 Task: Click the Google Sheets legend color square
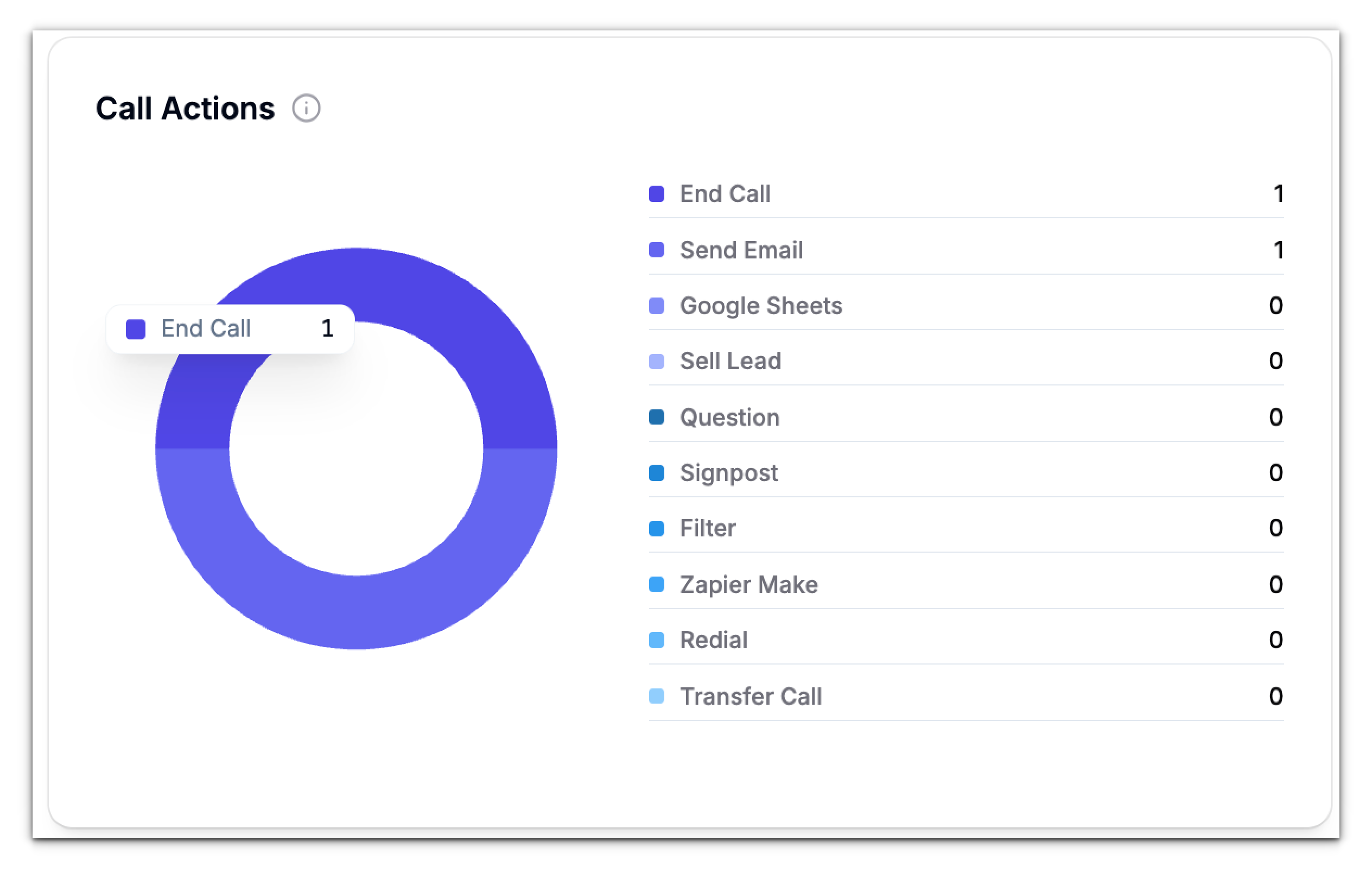click(656, 306)
